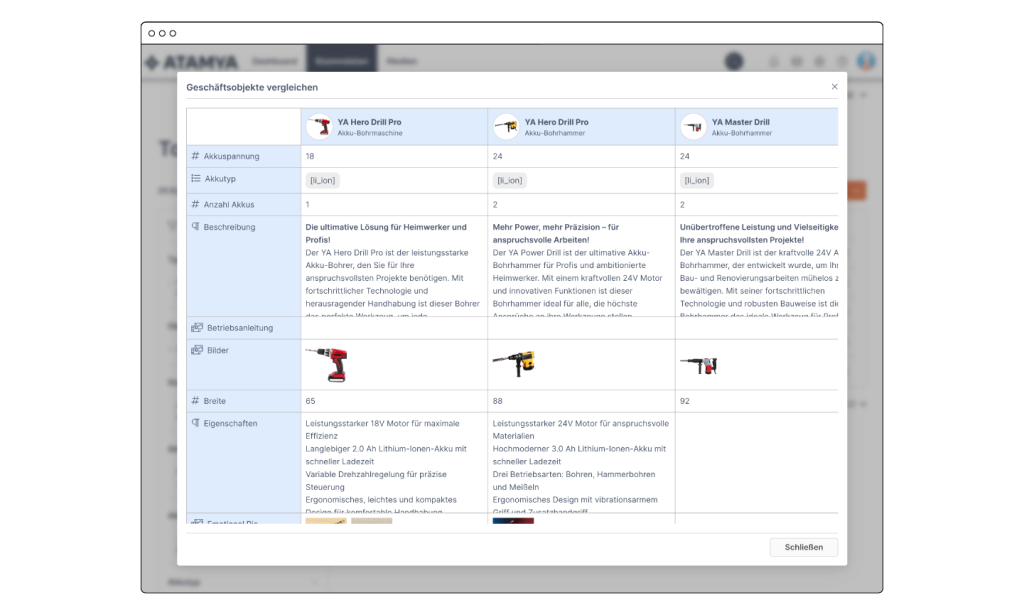
Task: Select the Akkuspannung row label
Action: point(231,156)
